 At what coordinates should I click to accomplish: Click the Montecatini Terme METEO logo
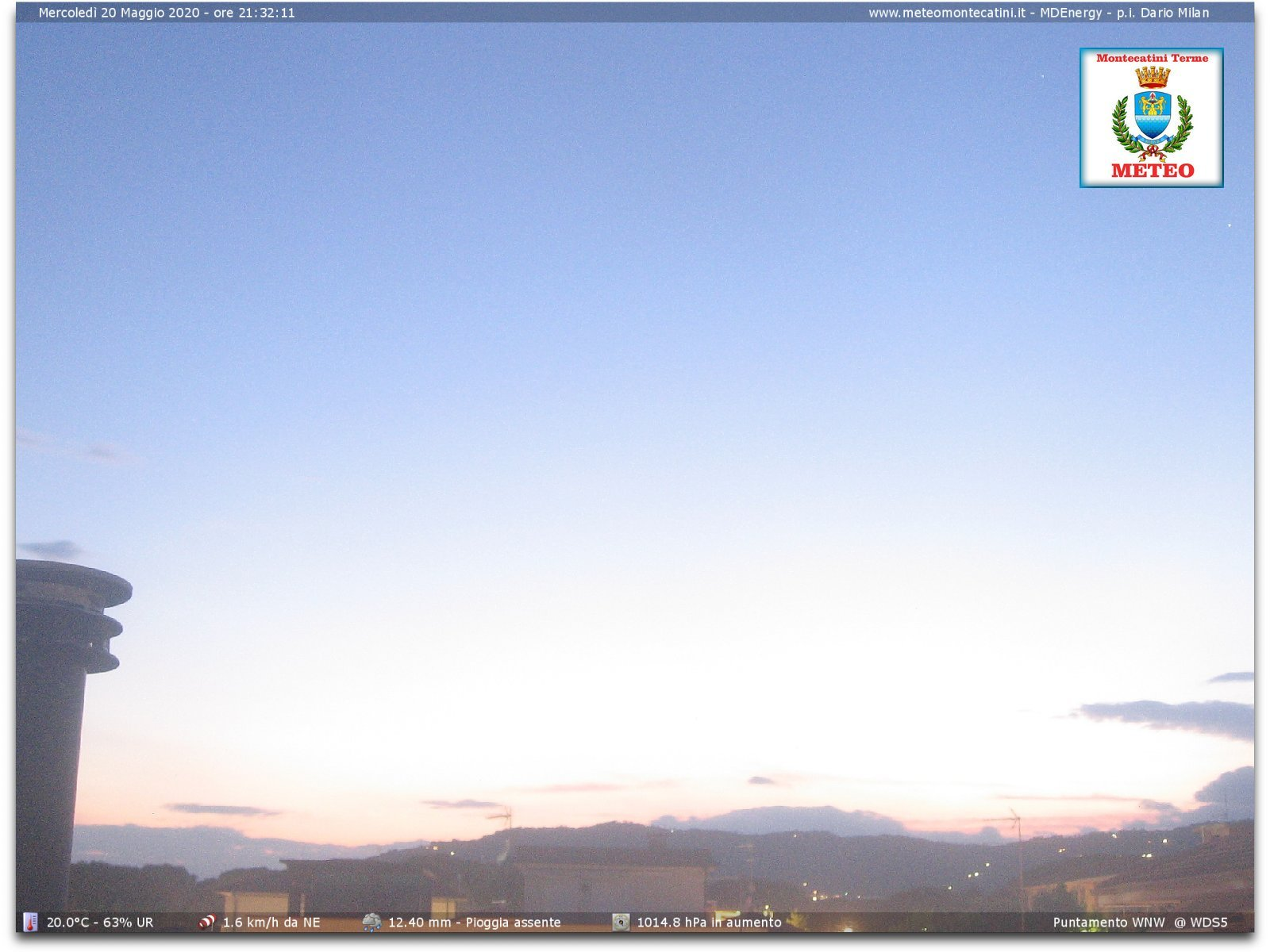1151,117
